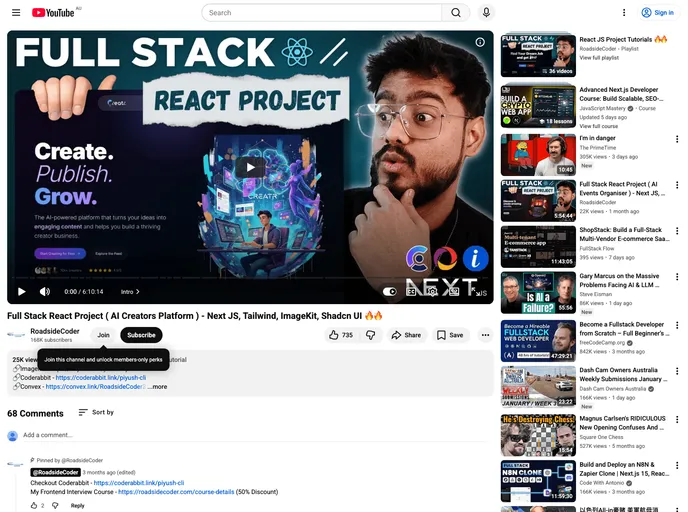Open RoadsideCoder channel avatar
The image size is (688, 512).
pyautogui.click(x=16, y=335)
